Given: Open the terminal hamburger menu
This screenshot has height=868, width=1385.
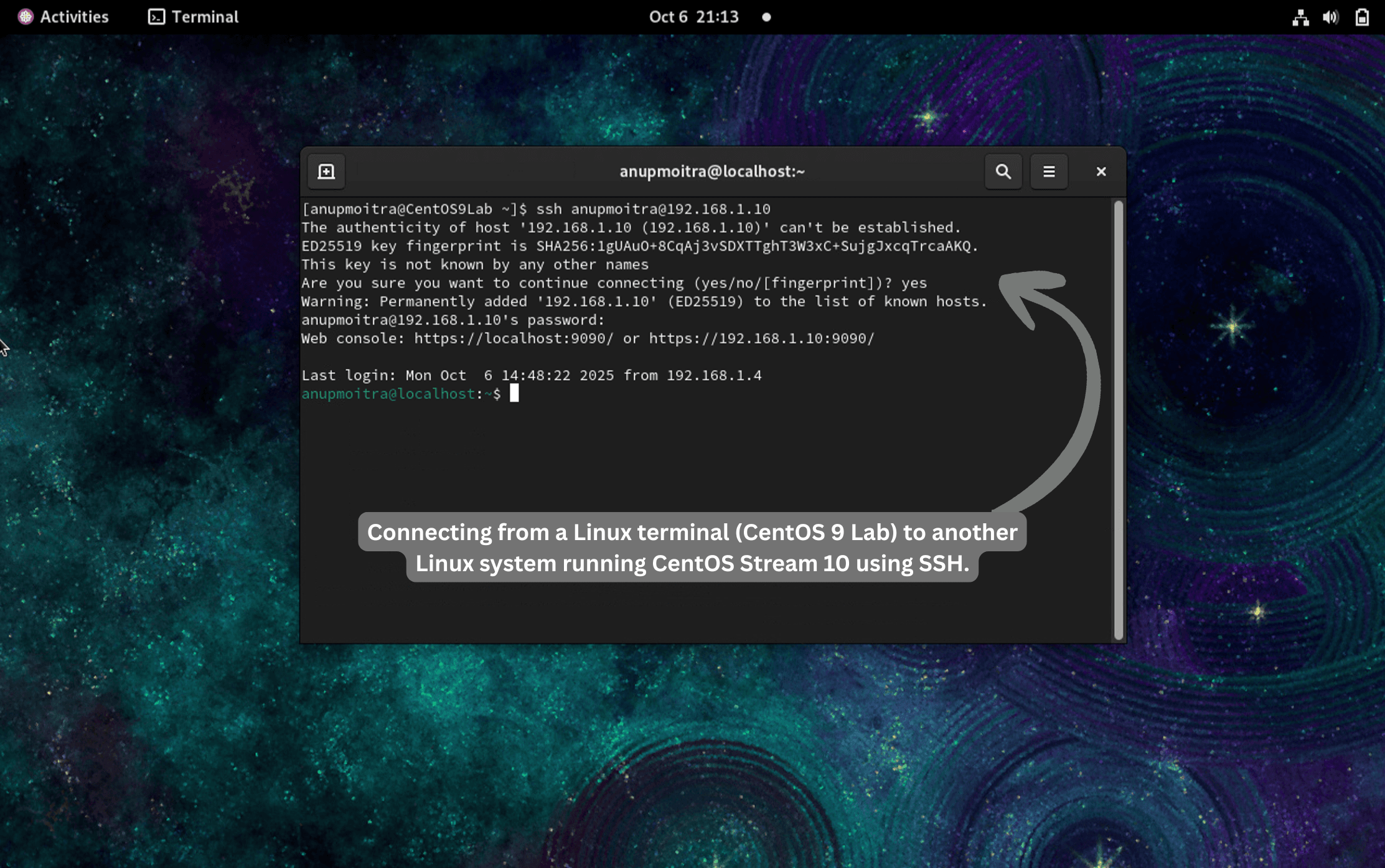Looking at the screenshot, I should [1049, 171].
